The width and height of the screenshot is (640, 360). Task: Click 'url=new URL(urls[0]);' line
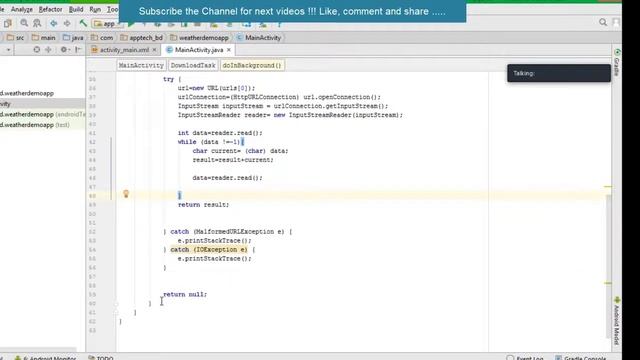216,88
